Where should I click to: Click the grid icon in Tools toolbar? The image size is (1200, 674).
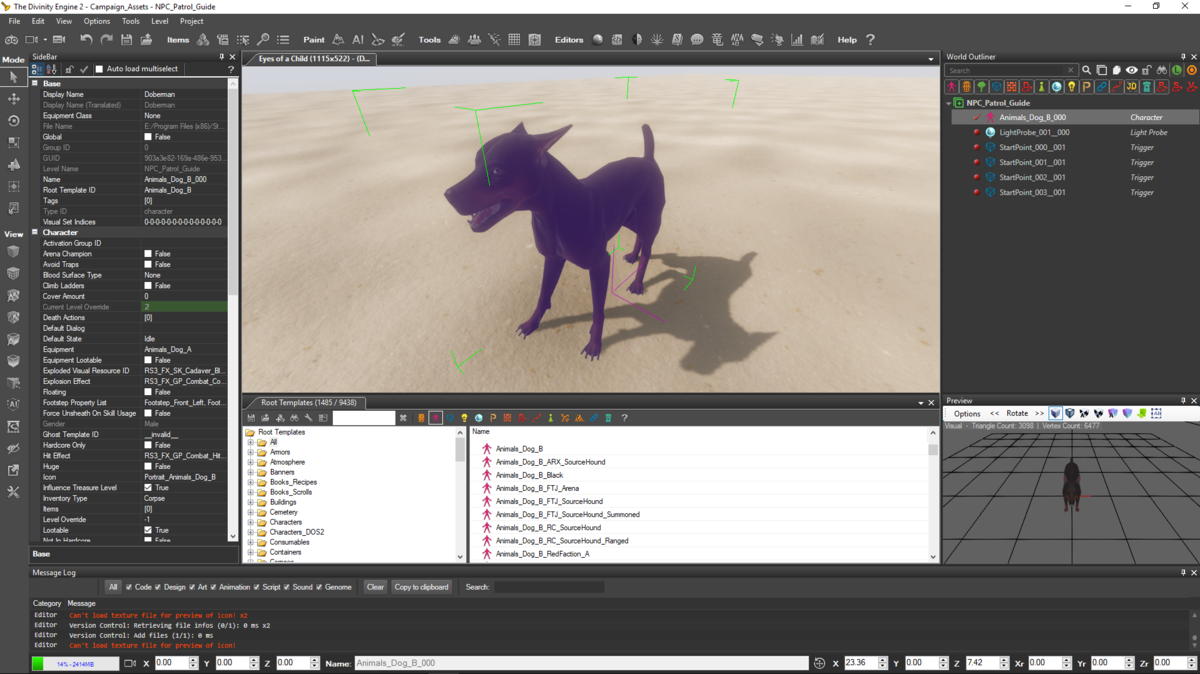[514, 40]
